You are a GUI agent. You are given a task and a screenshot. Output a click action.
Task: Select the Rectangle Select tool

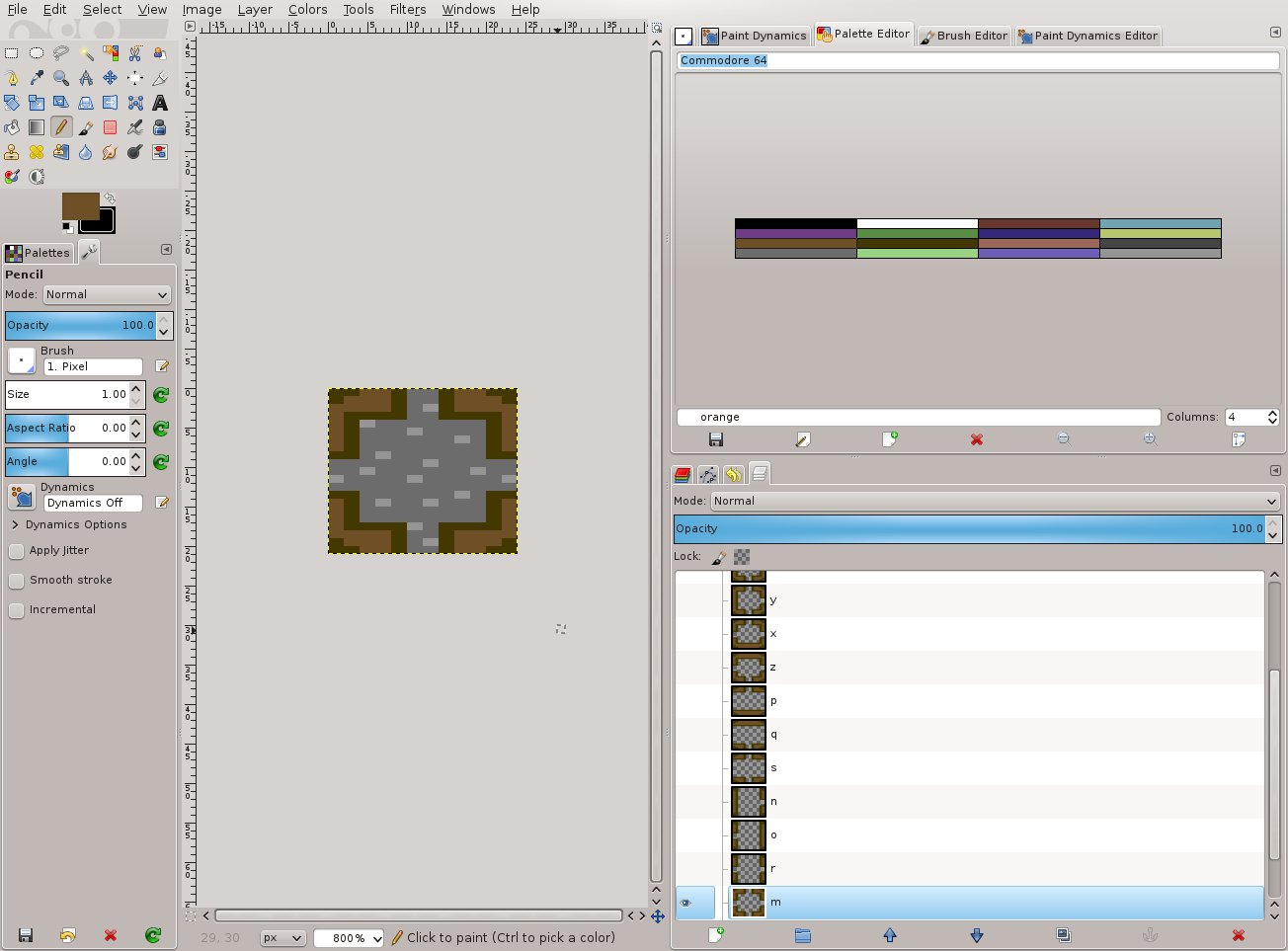(12, 53)
